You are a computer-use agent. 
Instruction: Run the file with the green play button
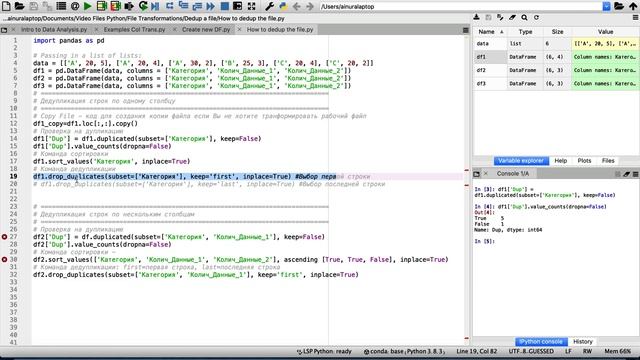(x=88, y=6)
